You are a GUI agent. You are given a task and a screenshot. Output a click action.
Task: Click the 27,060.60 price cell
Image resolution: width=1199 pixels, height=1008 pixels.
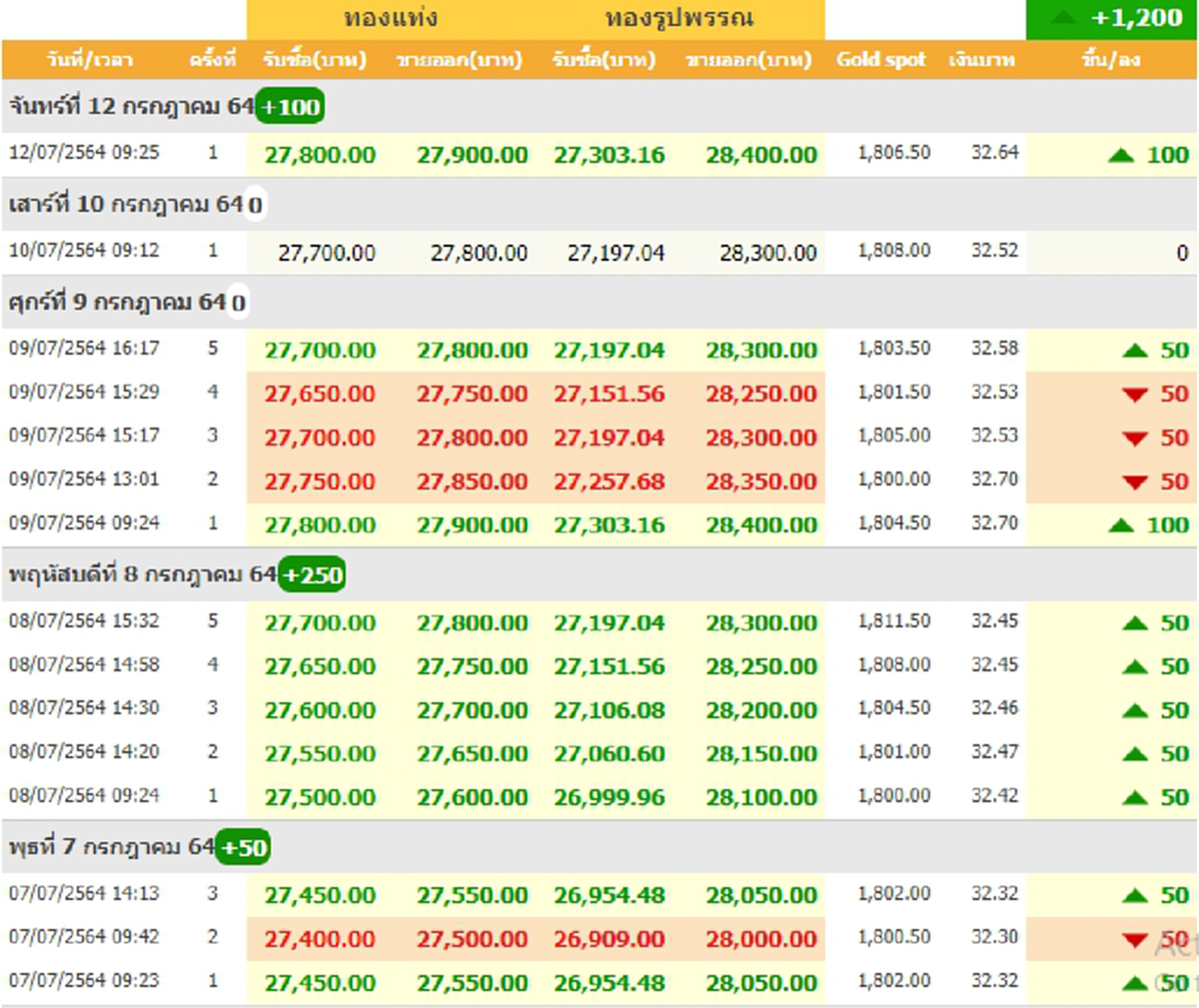pyautogui.click(x=609, y=754)
